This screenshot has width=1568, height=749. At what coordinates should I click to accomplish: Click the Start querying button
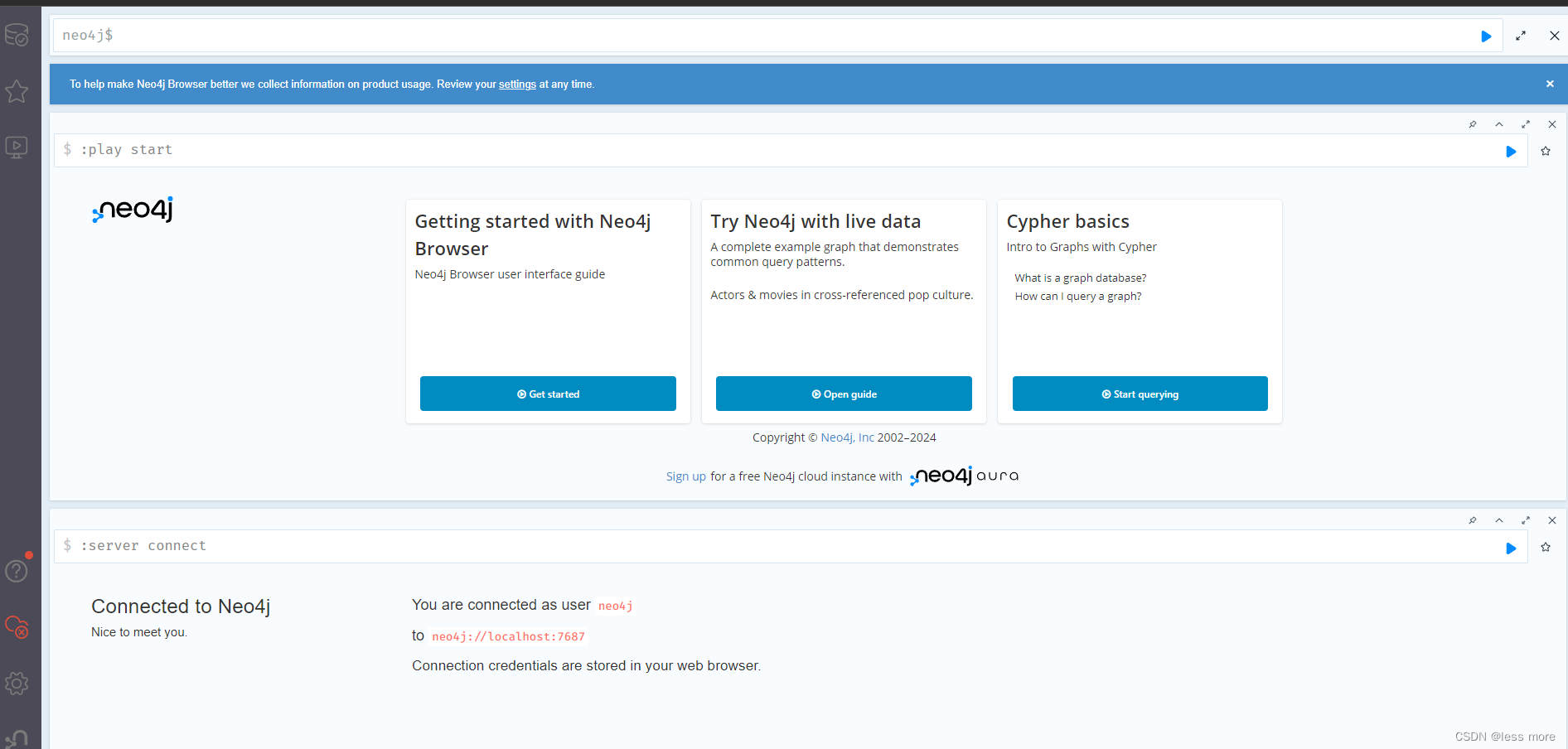tap(1140, 394)
